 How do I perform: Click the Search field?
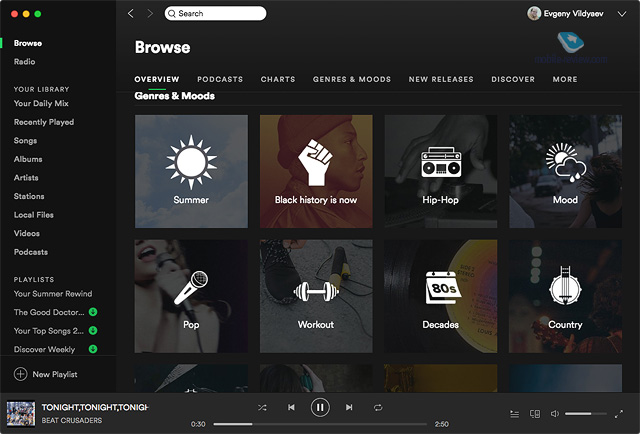point(216,13)
